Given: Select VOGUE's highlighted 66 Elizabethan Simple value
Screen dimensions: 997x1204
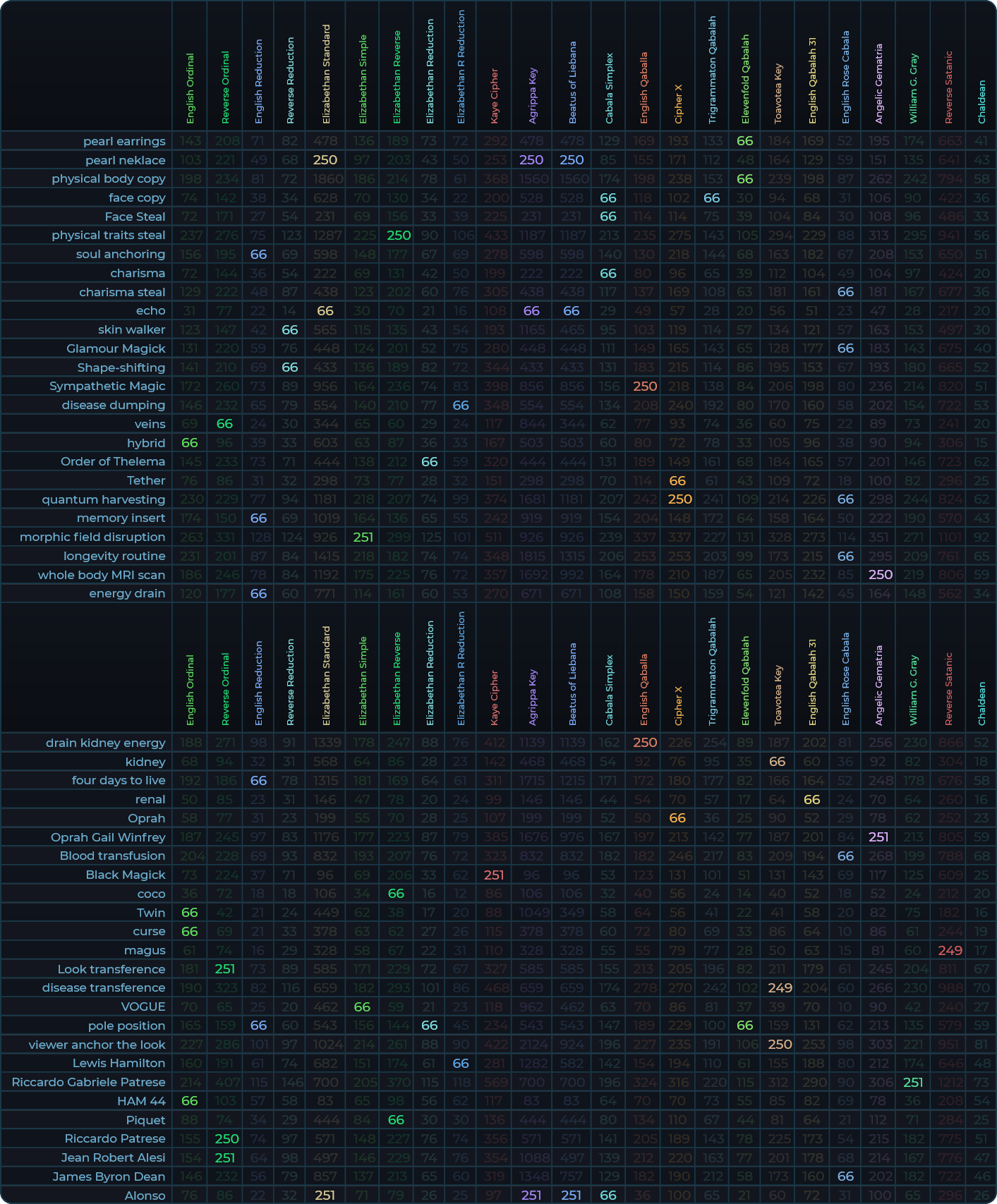Looking at the screenshot, I should tap(362, 1007).
